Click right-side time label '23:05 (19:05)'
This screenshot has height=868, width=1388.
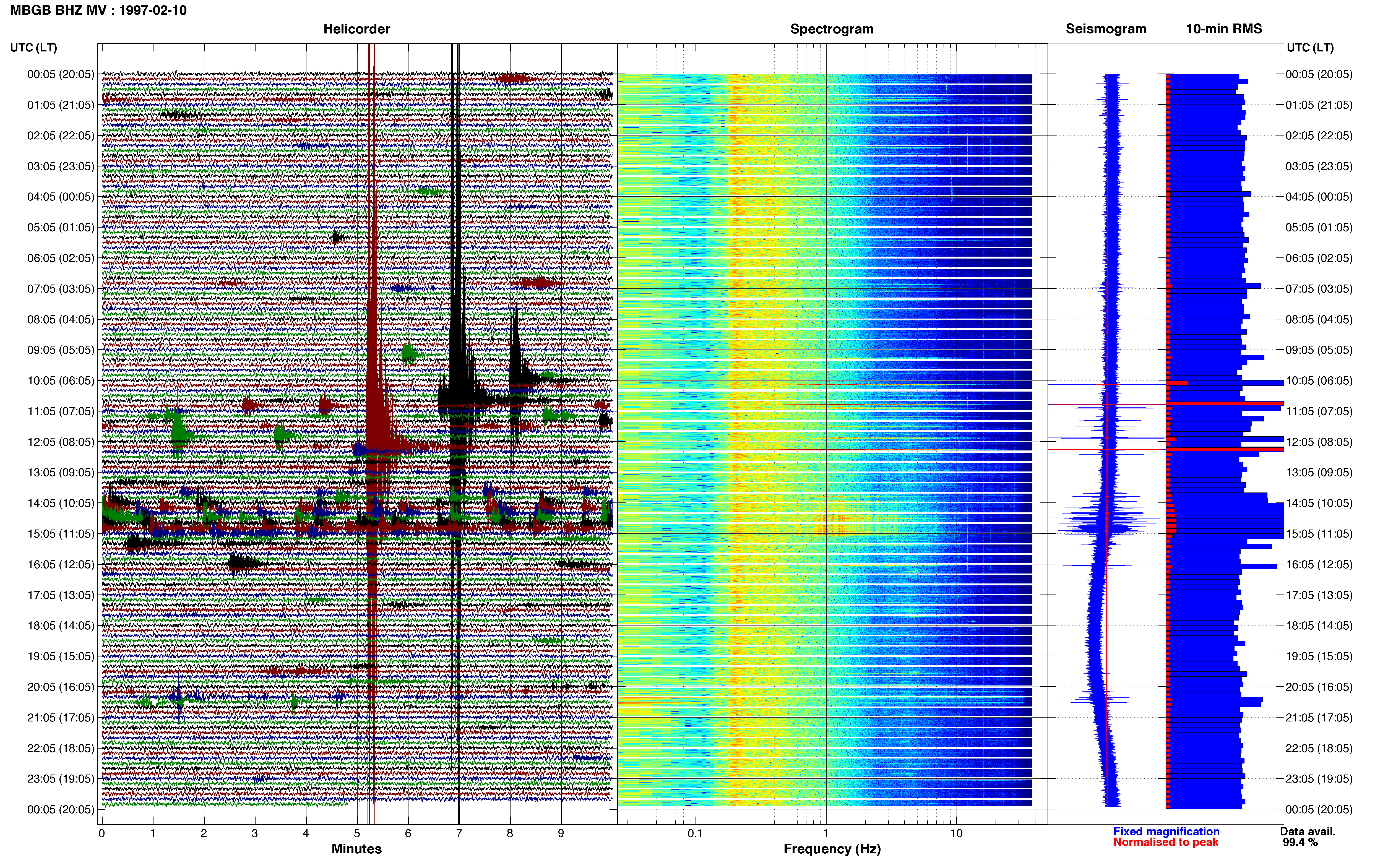click(x=1319, y=779)
